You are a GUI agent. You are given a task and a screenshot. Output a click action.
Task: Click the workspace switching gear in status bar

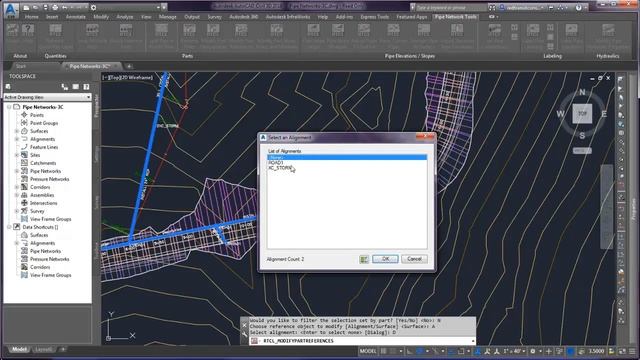click(533, 351)
